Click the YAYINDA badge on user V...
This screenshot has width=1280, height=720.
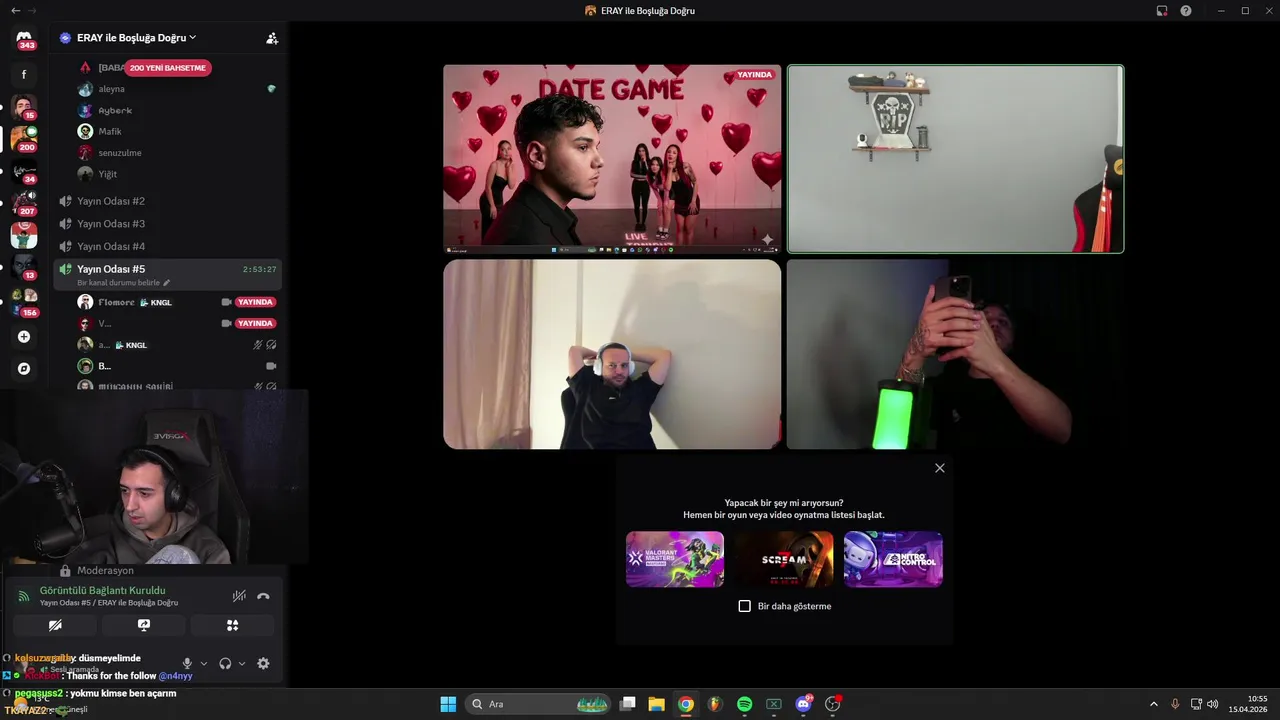coord(255,323)
